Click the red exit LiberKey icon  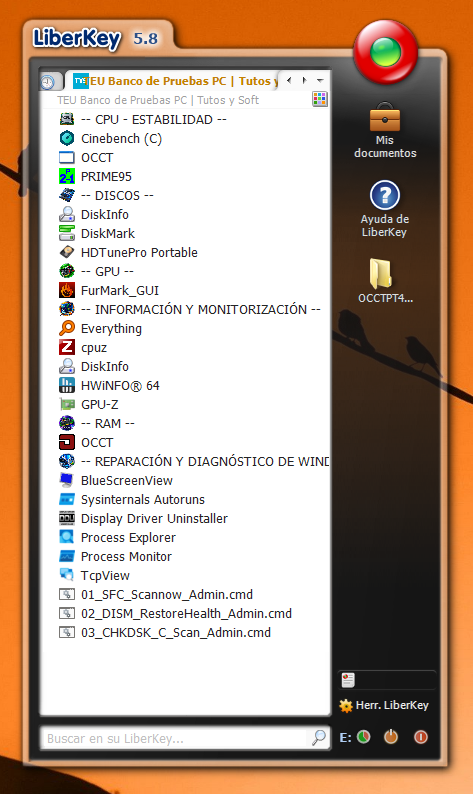[421, 737]
